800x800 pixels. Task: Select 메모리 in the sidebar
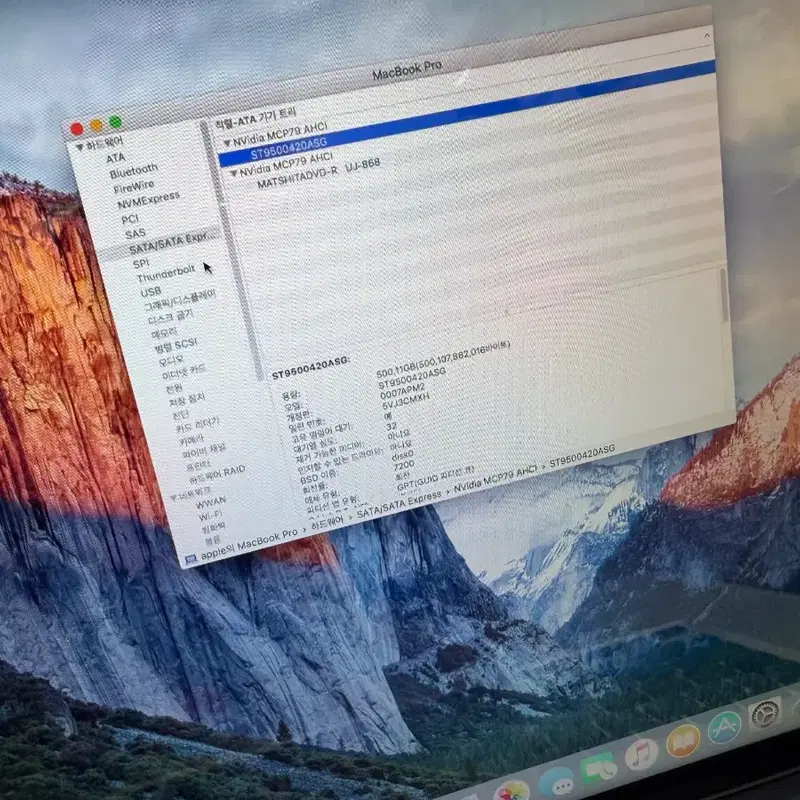click(x=164, y=333)
